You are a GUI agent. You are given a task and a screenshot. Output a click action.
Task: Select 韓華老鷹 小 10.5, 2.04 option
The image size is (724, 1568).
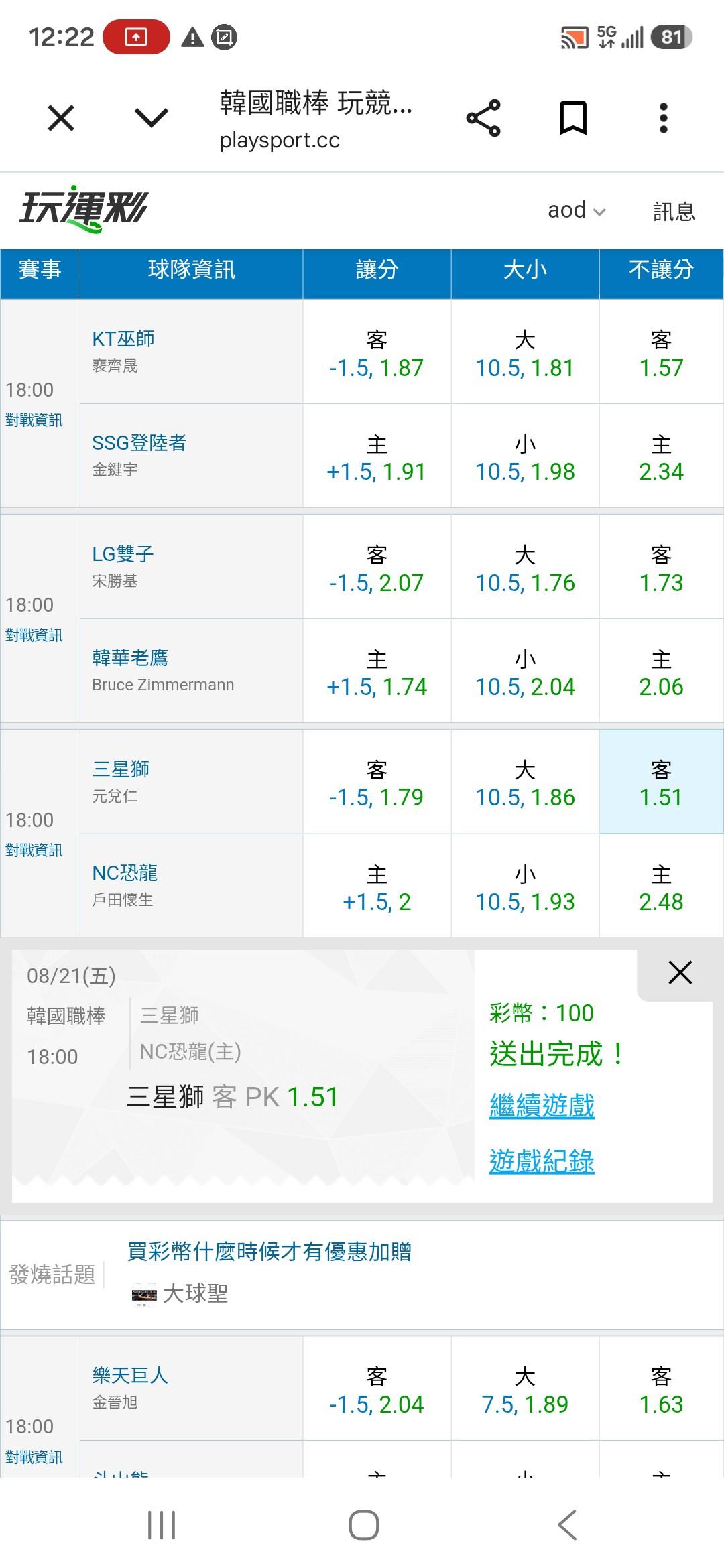point(525,671)
